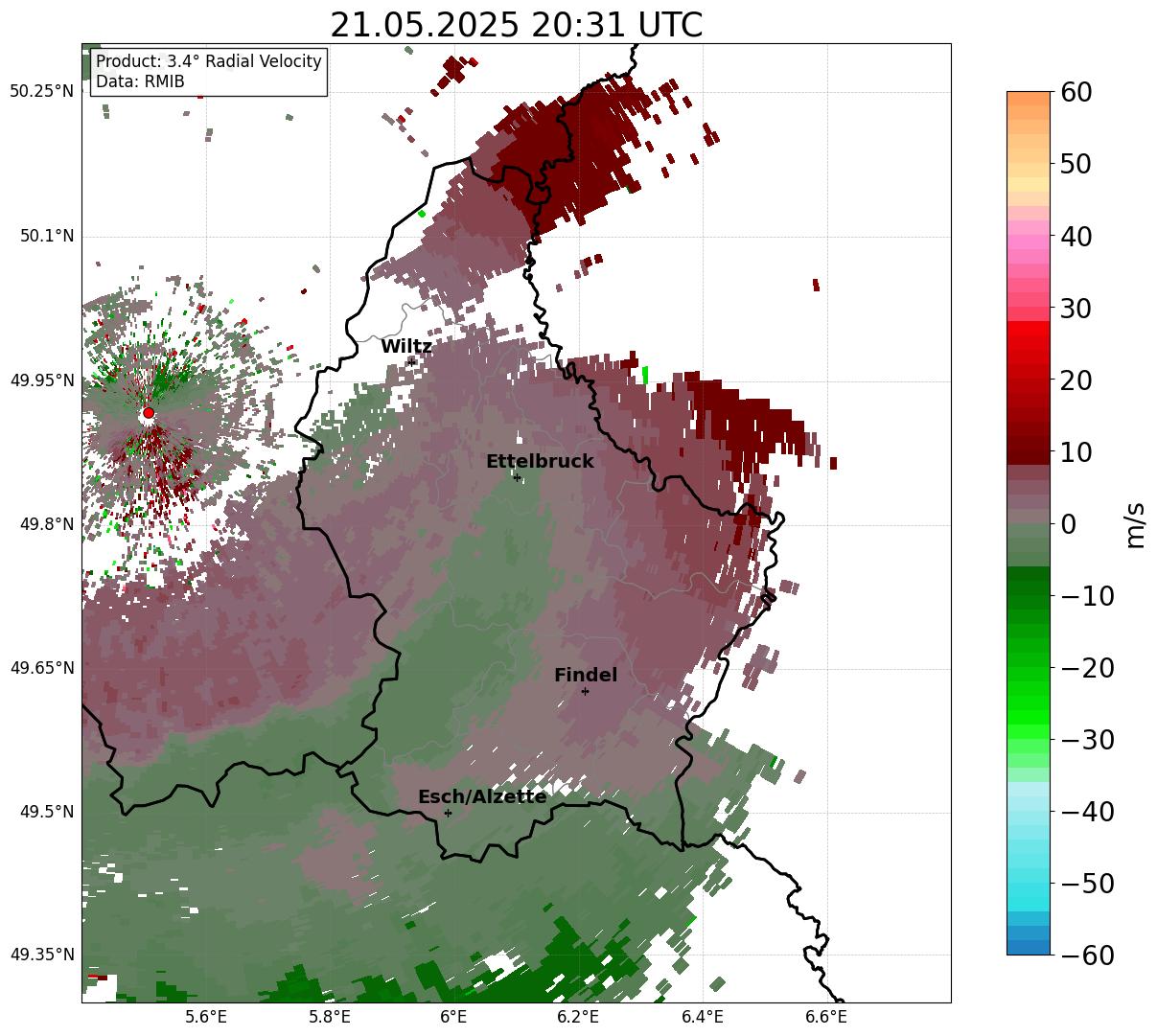Screen dimensions: 1157x1036
Task: Click the 6.6°E longitude label
Action: pos(826,1016)
